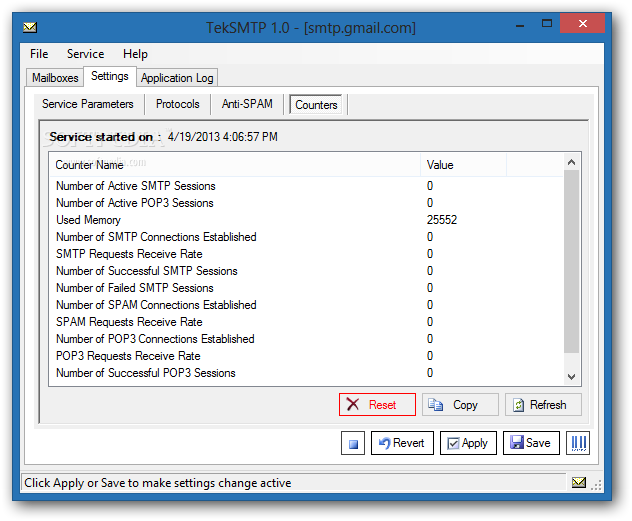The width and height of the screenshot is (632, 521).
Task: Save the settings
Action: tap(531, 443)
